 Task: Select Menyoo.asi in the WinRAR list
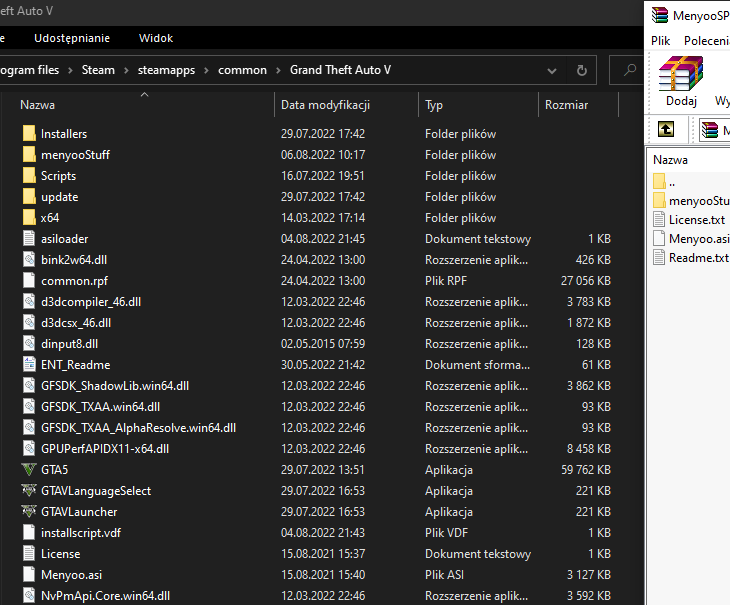pyautogui.click(x=699, y=239)
